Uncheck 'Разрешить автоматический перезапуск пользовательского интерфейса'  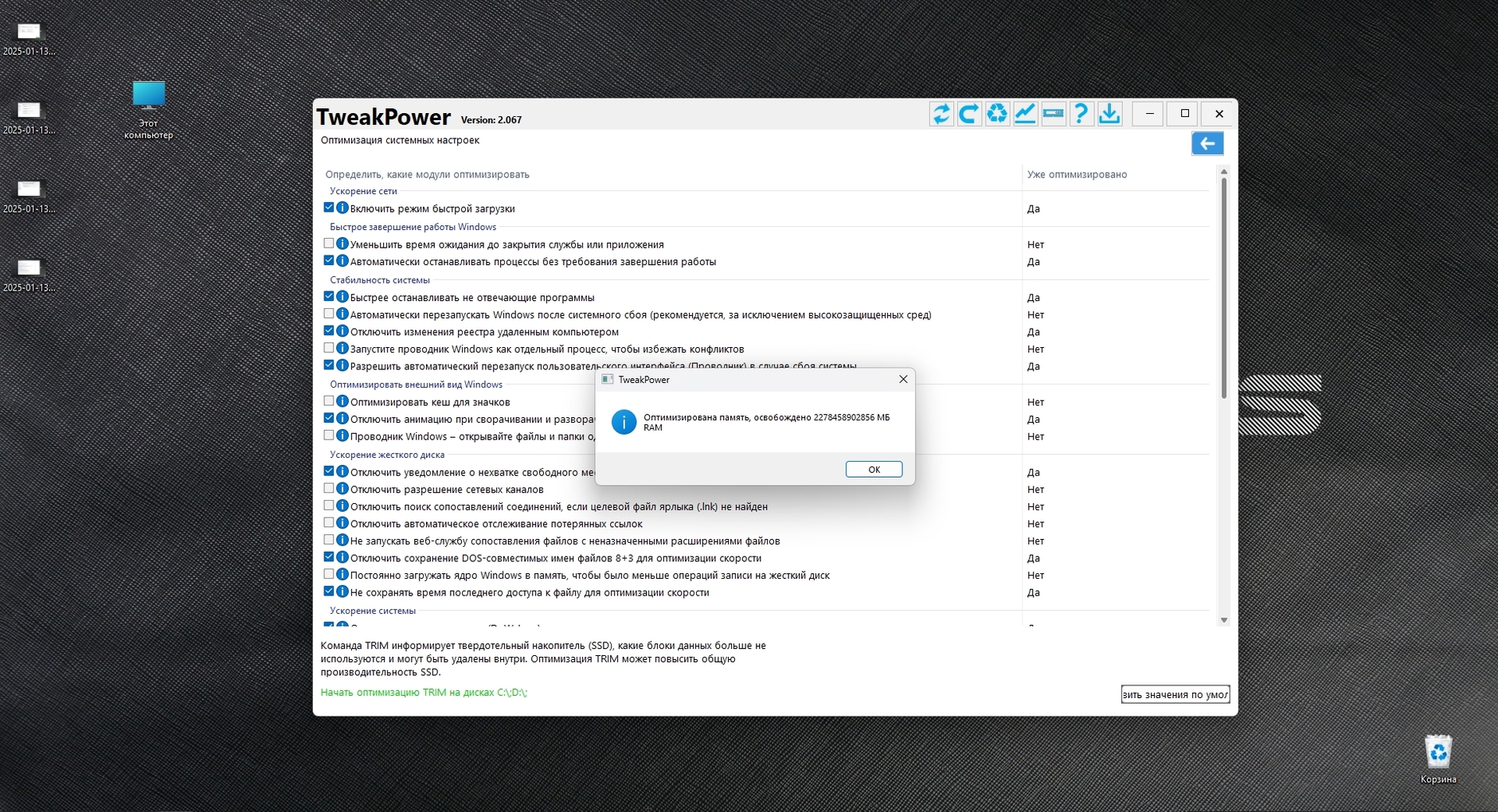[329, 365]
